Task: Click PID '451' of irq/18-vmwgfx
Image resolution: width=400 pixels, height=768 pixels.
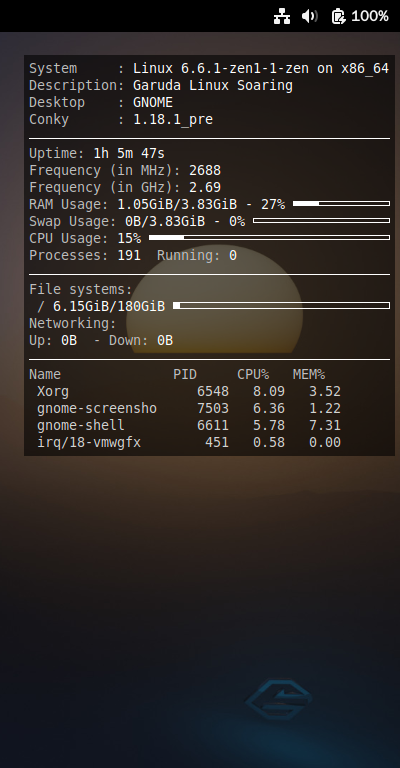Action: pyautogui.click(x=217, y=443)
